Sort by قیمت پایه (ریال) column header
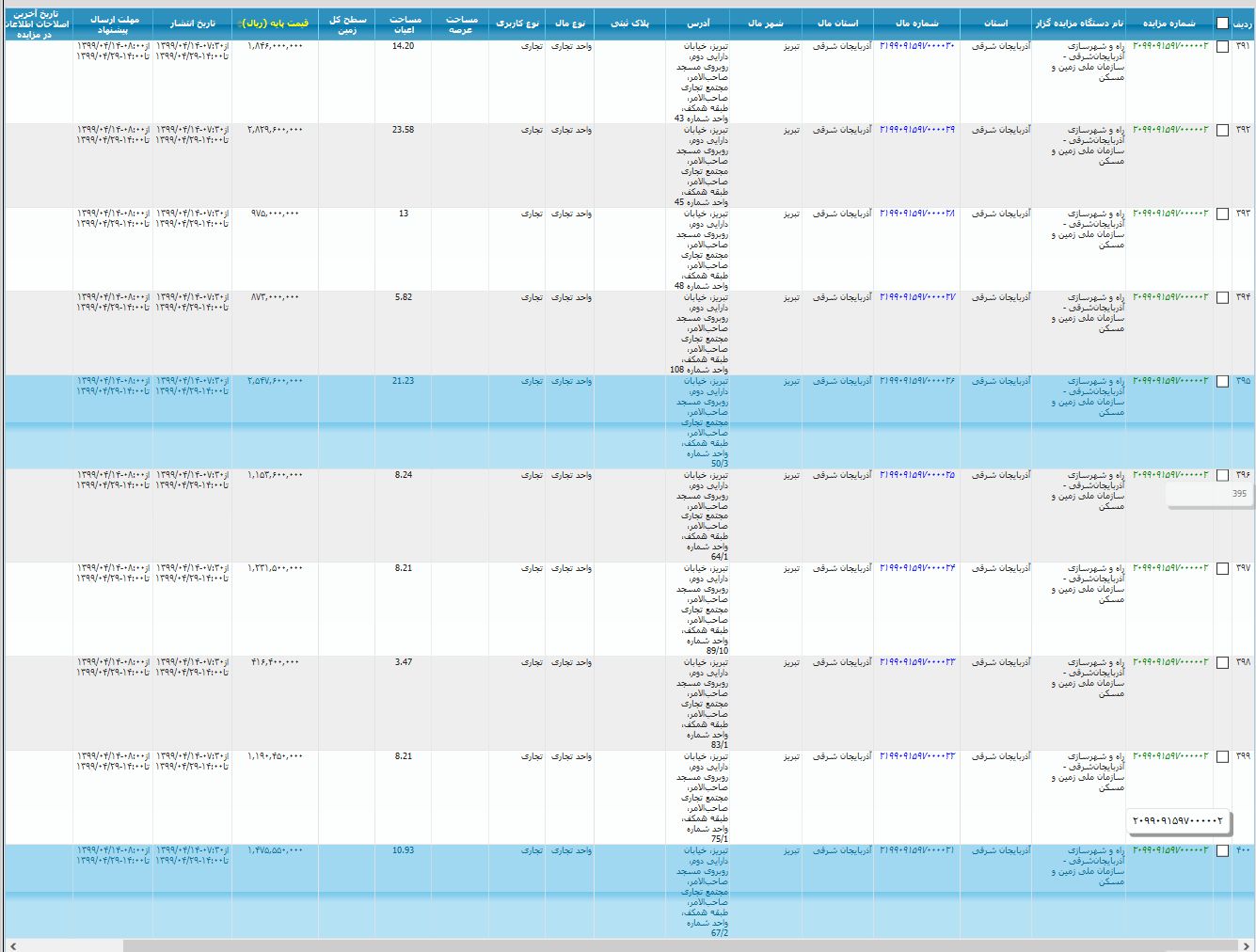The width and height of the screenshot is (1256, 952). click(275, 24)
